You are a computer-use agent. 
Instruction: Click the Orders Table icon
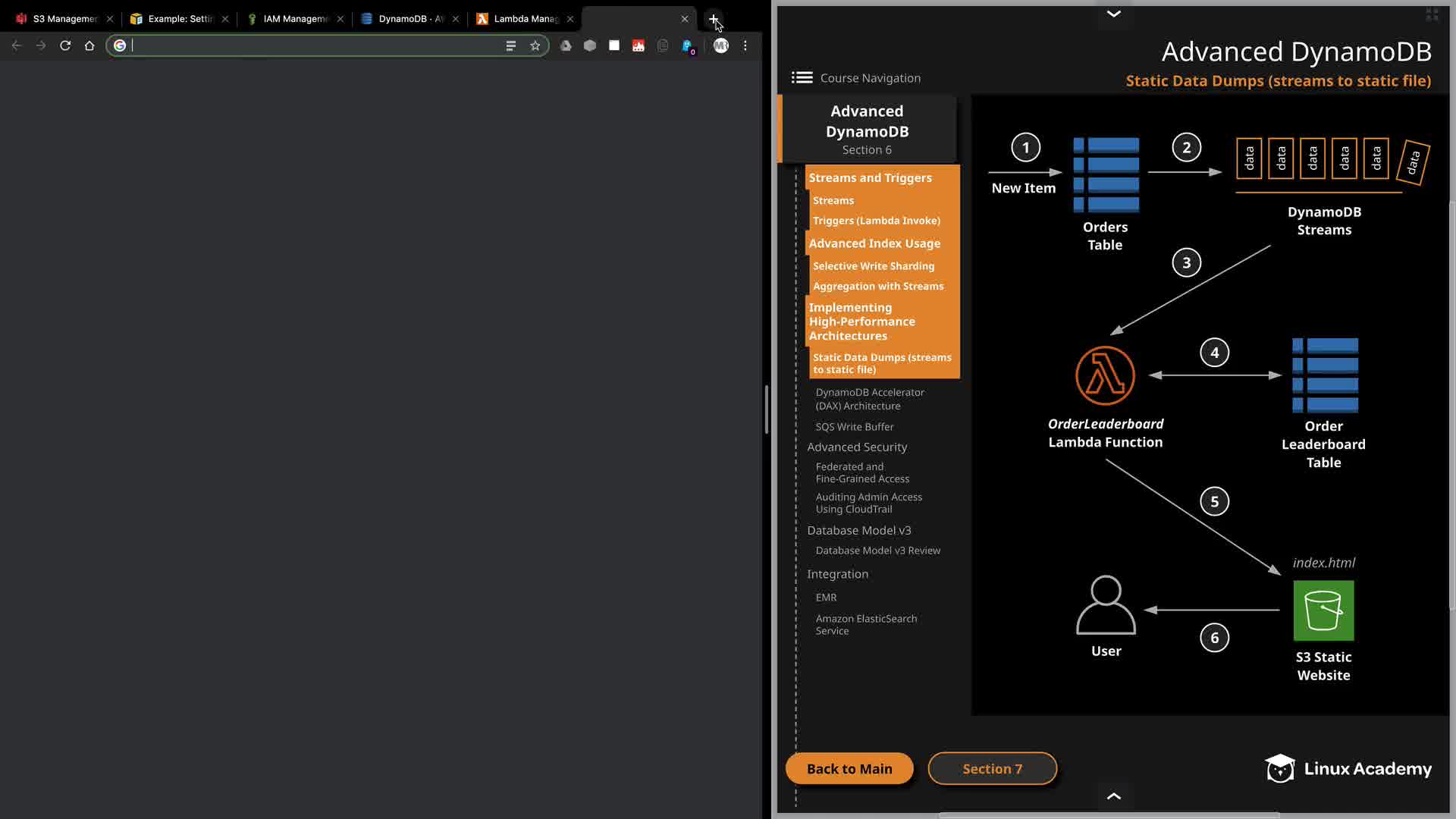click(1106, 174)
